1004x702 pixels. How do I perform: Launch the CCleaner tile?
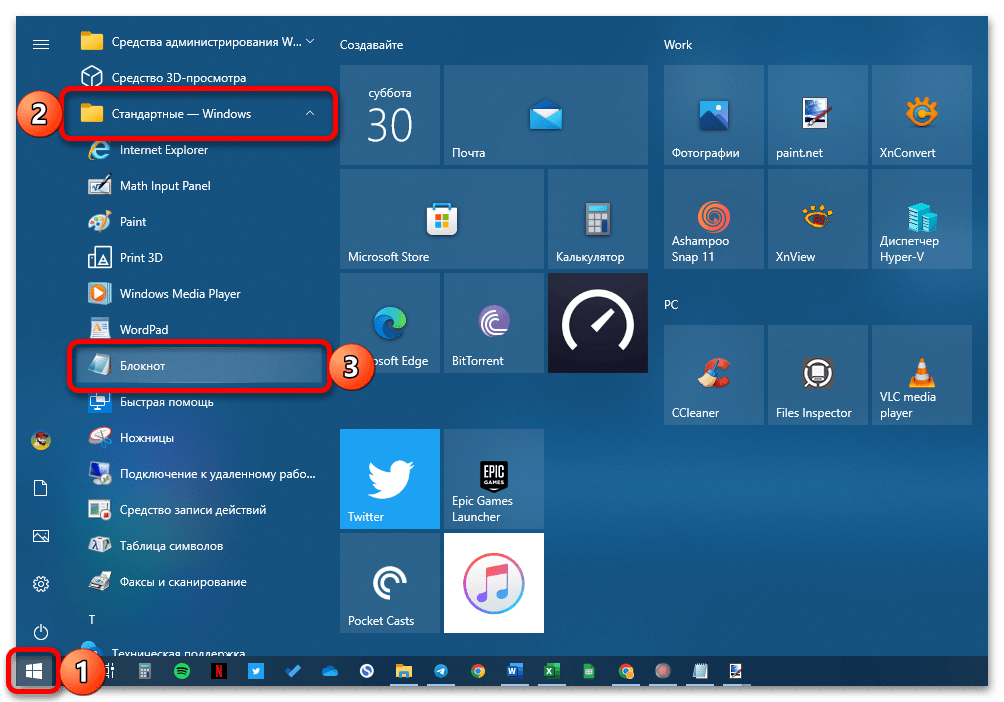point(714,375)
